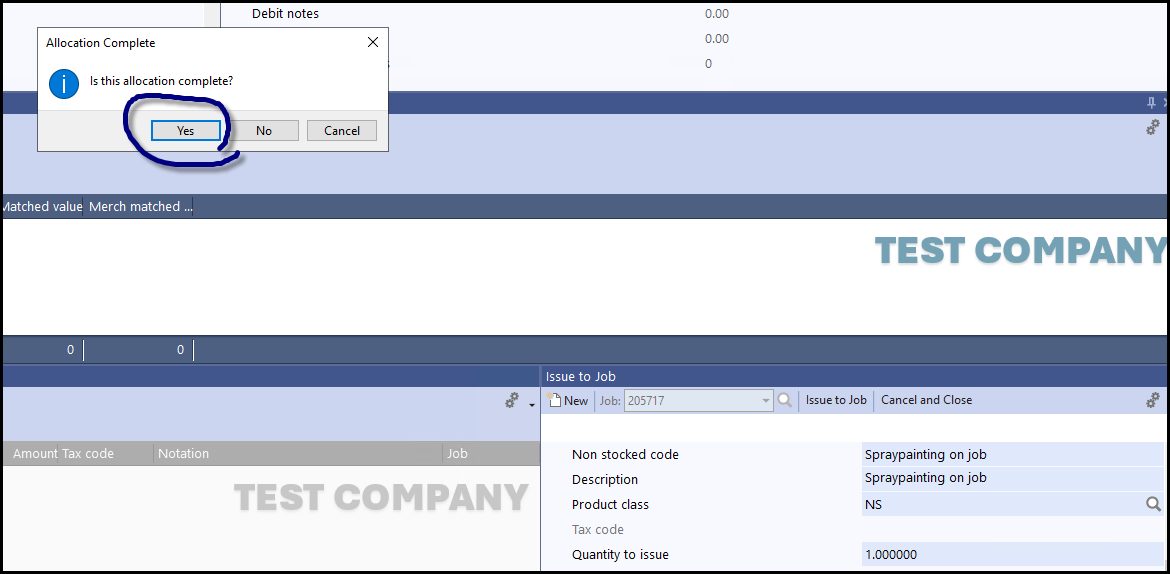The width and height of the screenshot is (1170, 574).
Task: Click Yes to confirm allocation complete
Action: [185, 131]
